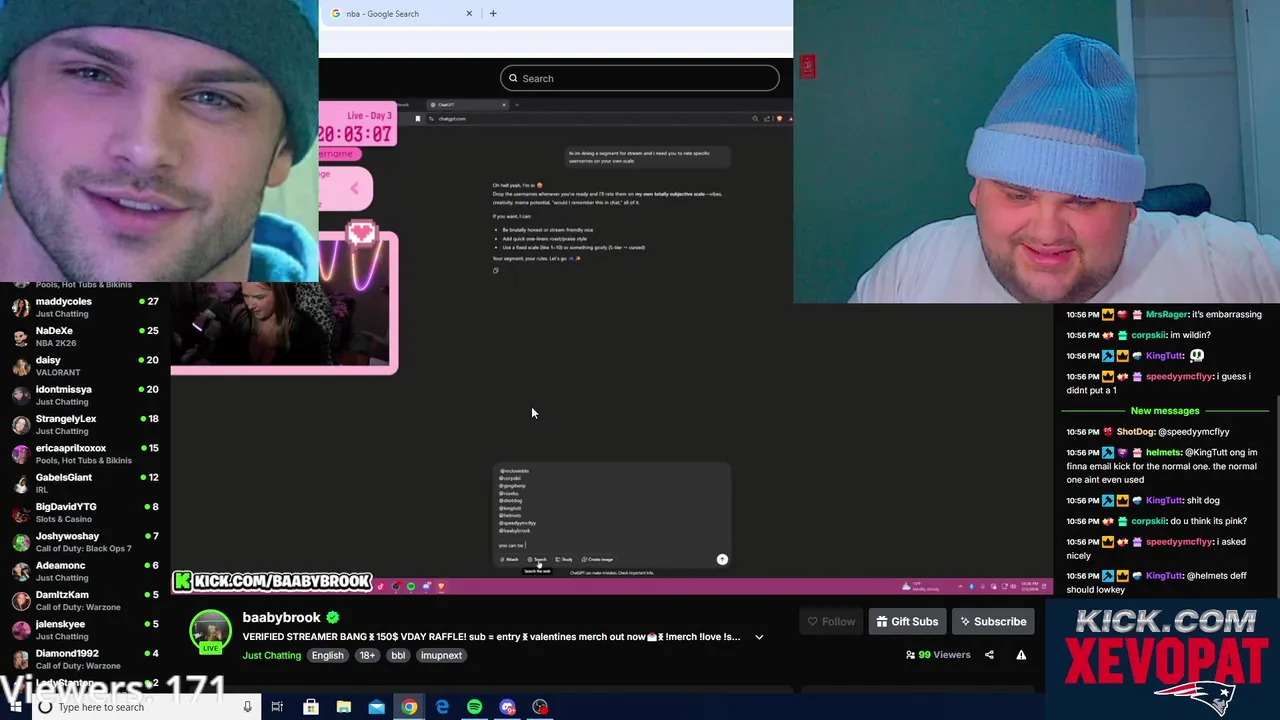This screenshot has height=720, width=1280.
Task: Click helmets username in chat
Action: click(x=1163, y=452)
